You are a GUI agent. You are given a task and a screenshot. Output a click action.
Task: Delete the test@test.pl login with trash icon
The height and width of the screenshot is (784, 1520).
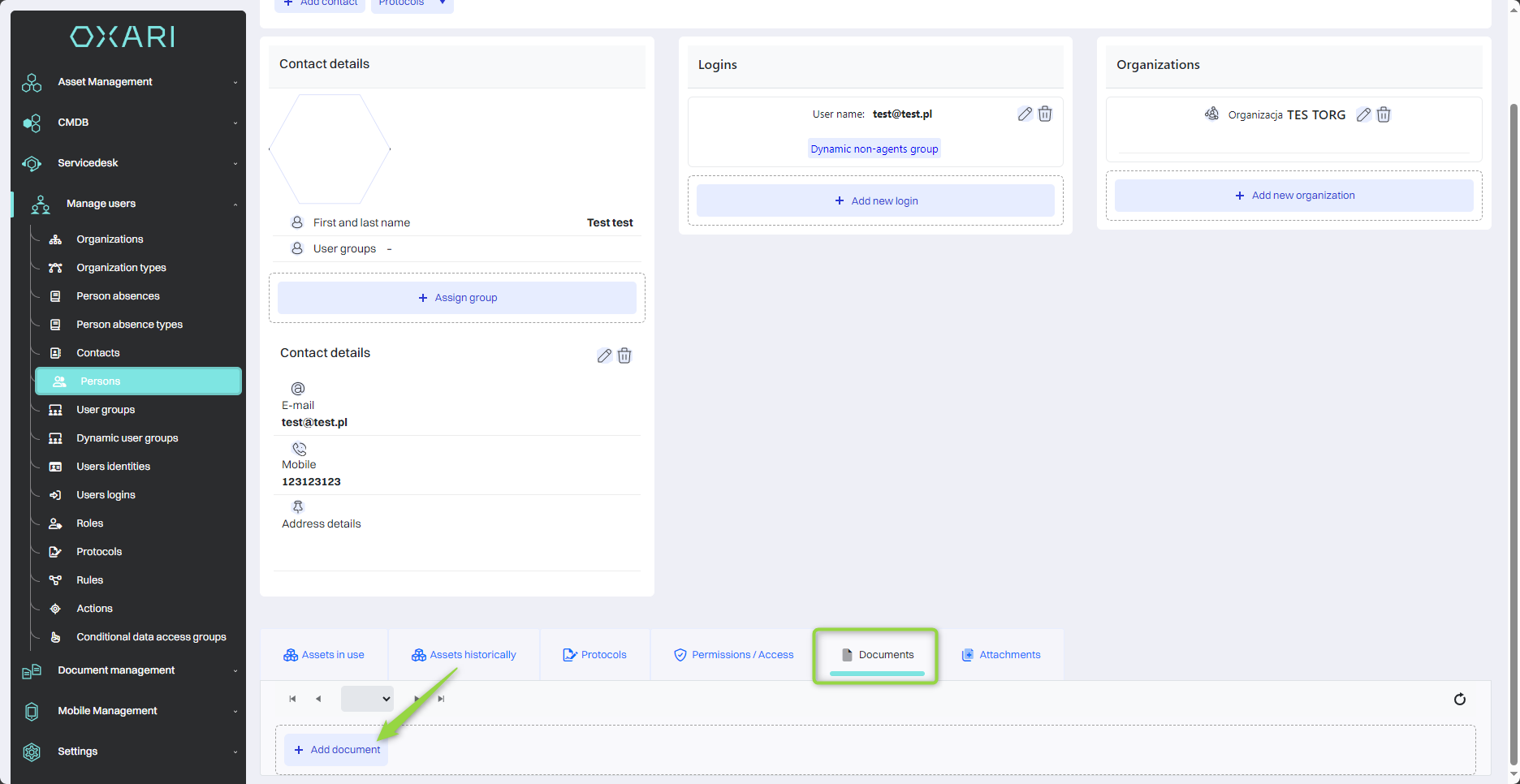click(1045, 114)
